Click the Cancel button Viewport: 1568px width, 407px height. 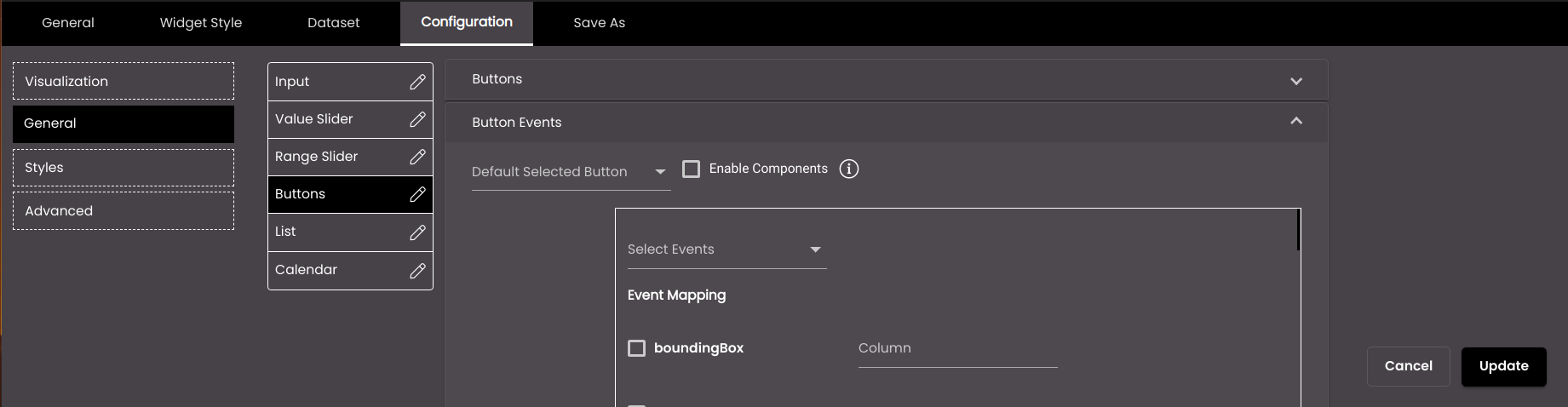point(1409,366)
